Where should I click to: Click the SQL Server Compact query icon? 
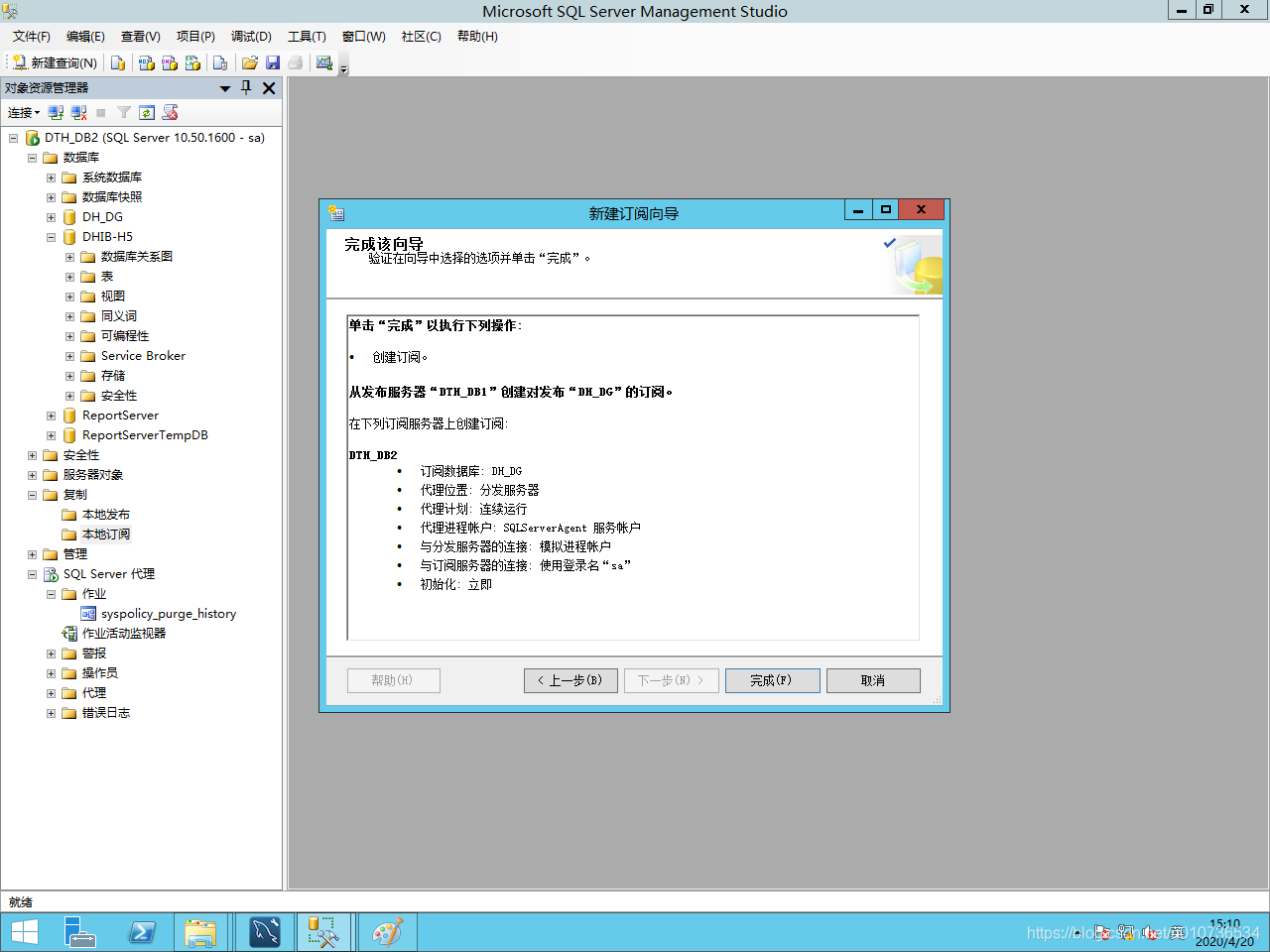[220, 62]
